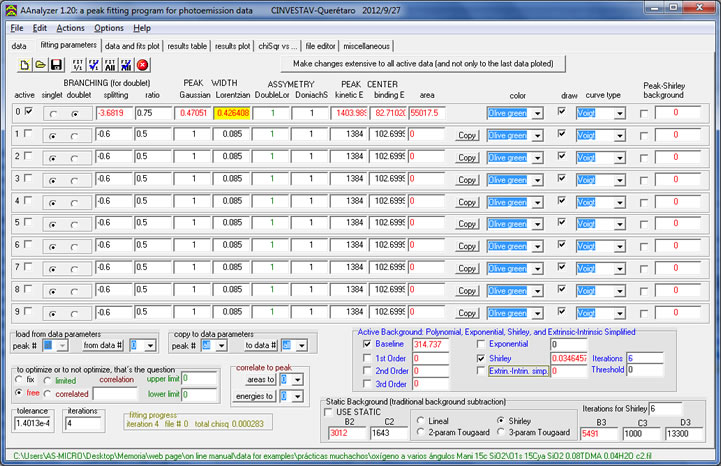Click the FIT icon with blue checkmark

(93, 64)
